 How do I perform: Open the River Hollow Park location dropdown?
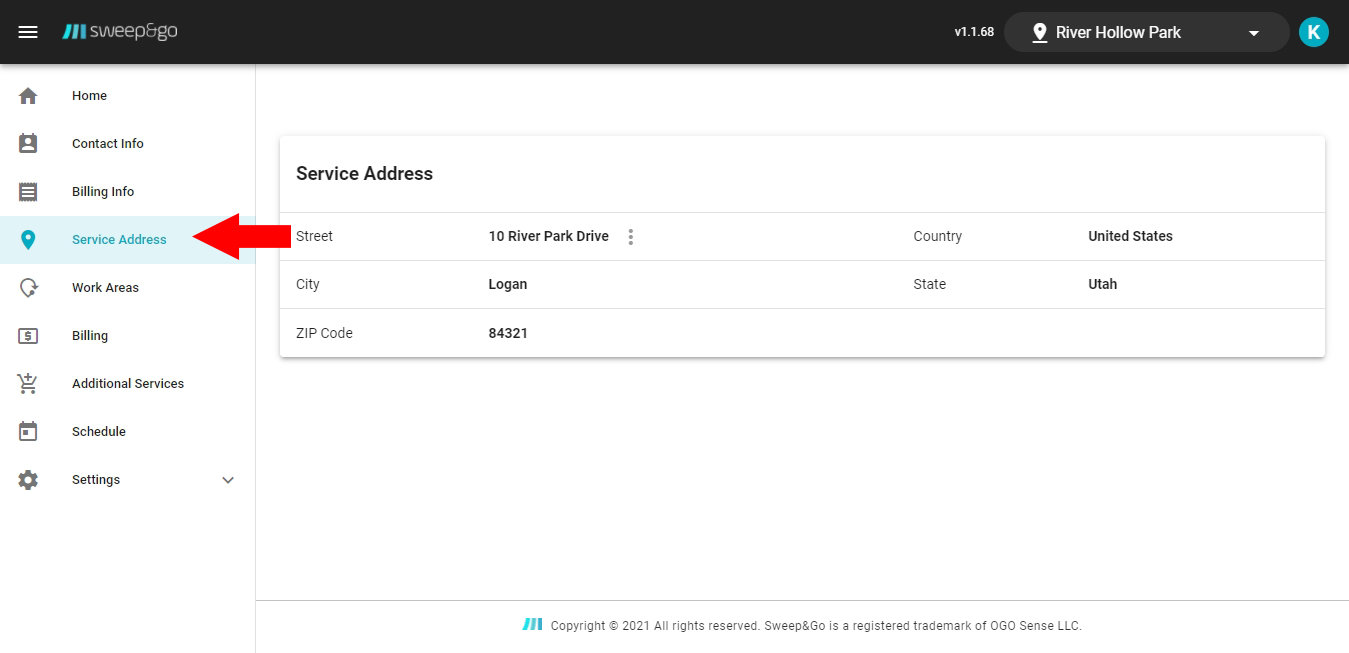[1253, 31]
